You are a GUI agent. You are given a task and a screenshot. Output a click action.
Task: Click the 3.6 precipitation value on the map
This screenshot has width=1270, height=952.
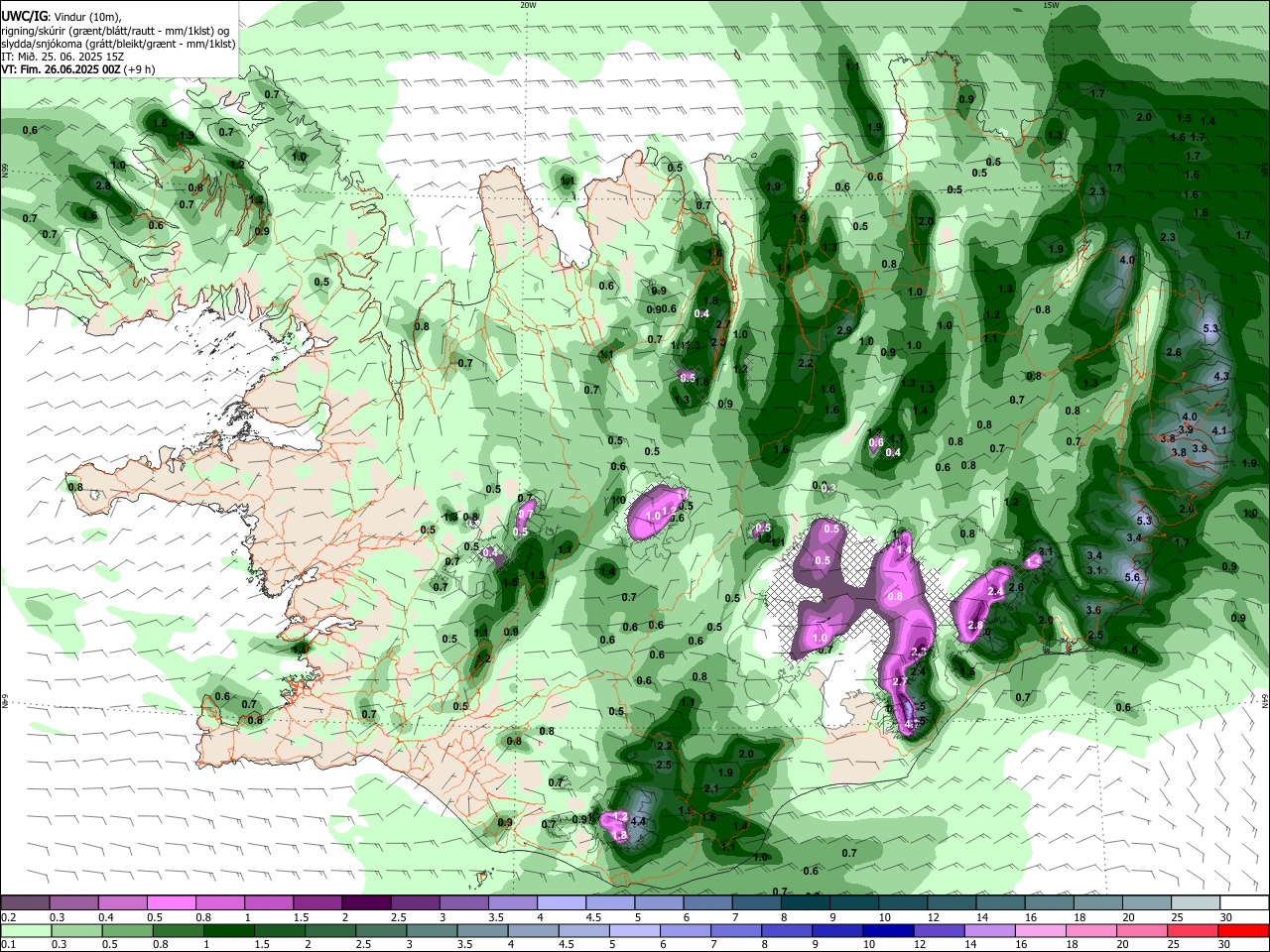1093,610
